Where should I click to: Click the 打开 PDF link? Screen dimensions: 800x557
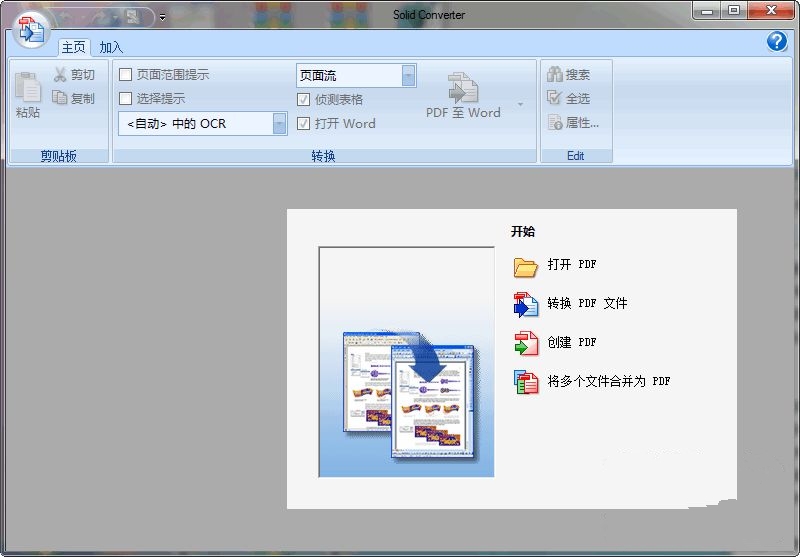(x=571, y=264)
